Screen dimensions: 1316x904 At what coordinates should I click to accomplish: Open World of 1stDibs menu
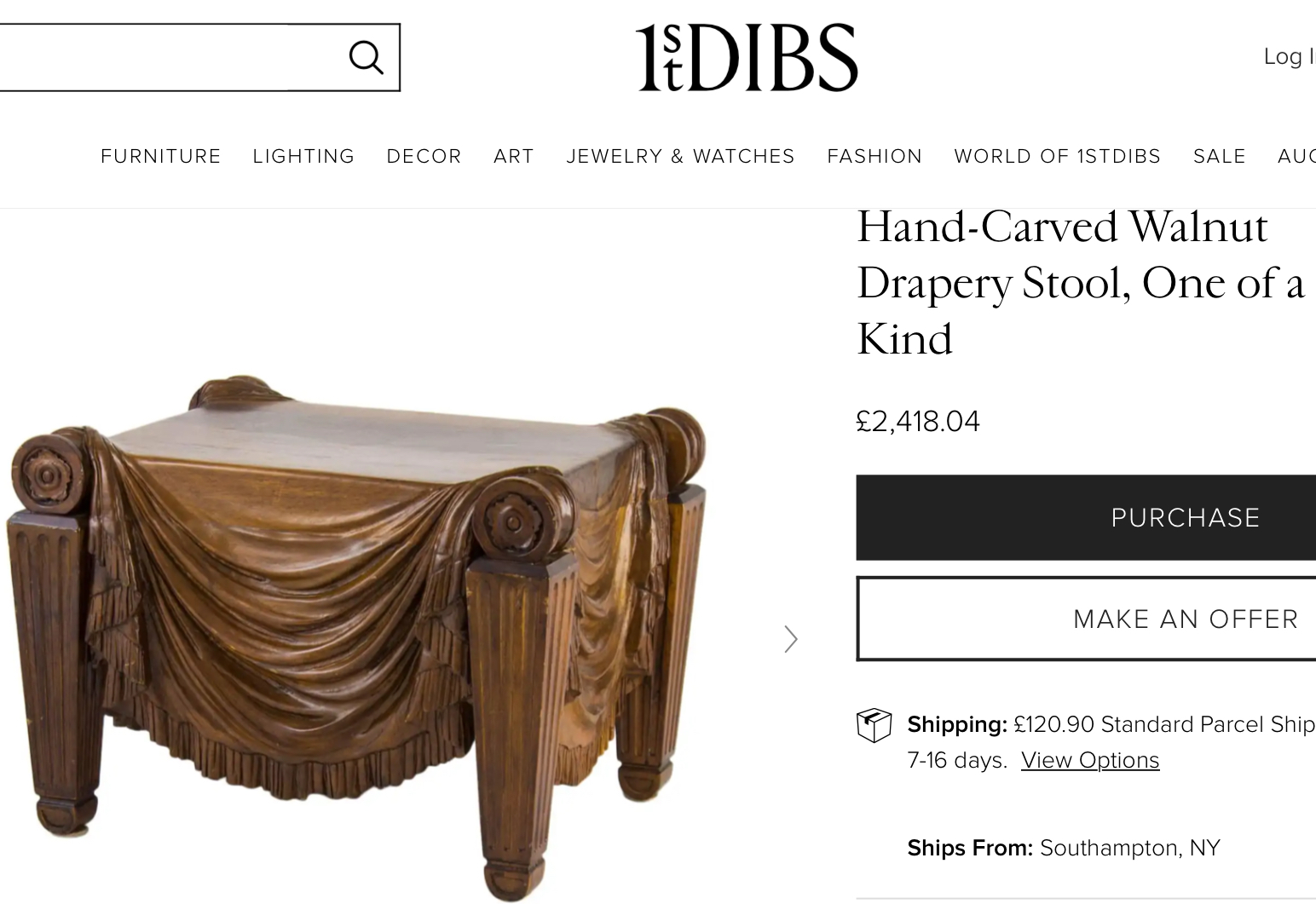tap(1057, 156)
